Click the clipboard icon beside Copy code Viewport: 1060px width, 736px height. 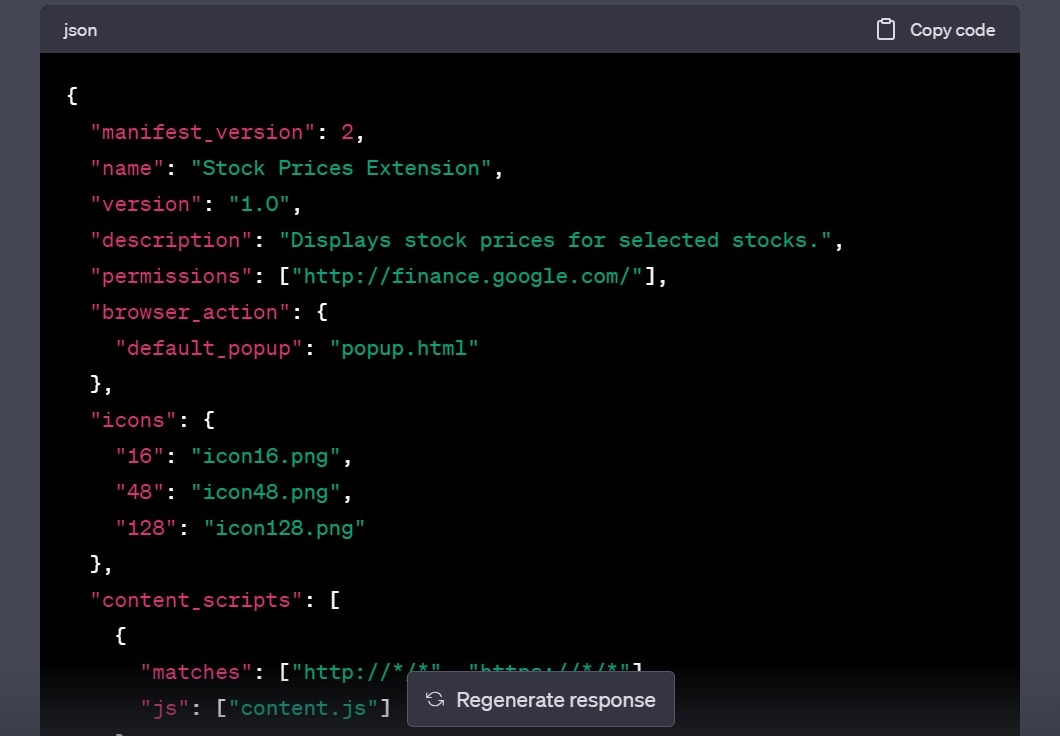(x=885, y=30)
